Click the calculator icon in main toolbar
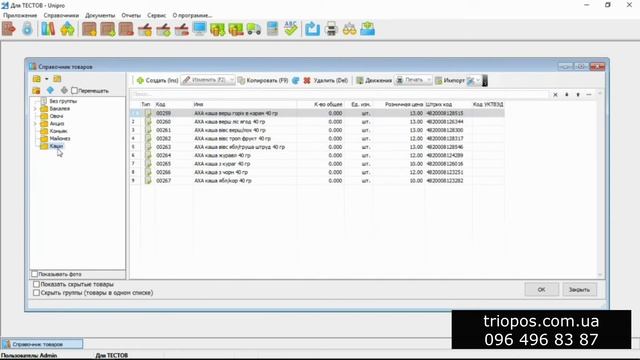 click(272, 29)
